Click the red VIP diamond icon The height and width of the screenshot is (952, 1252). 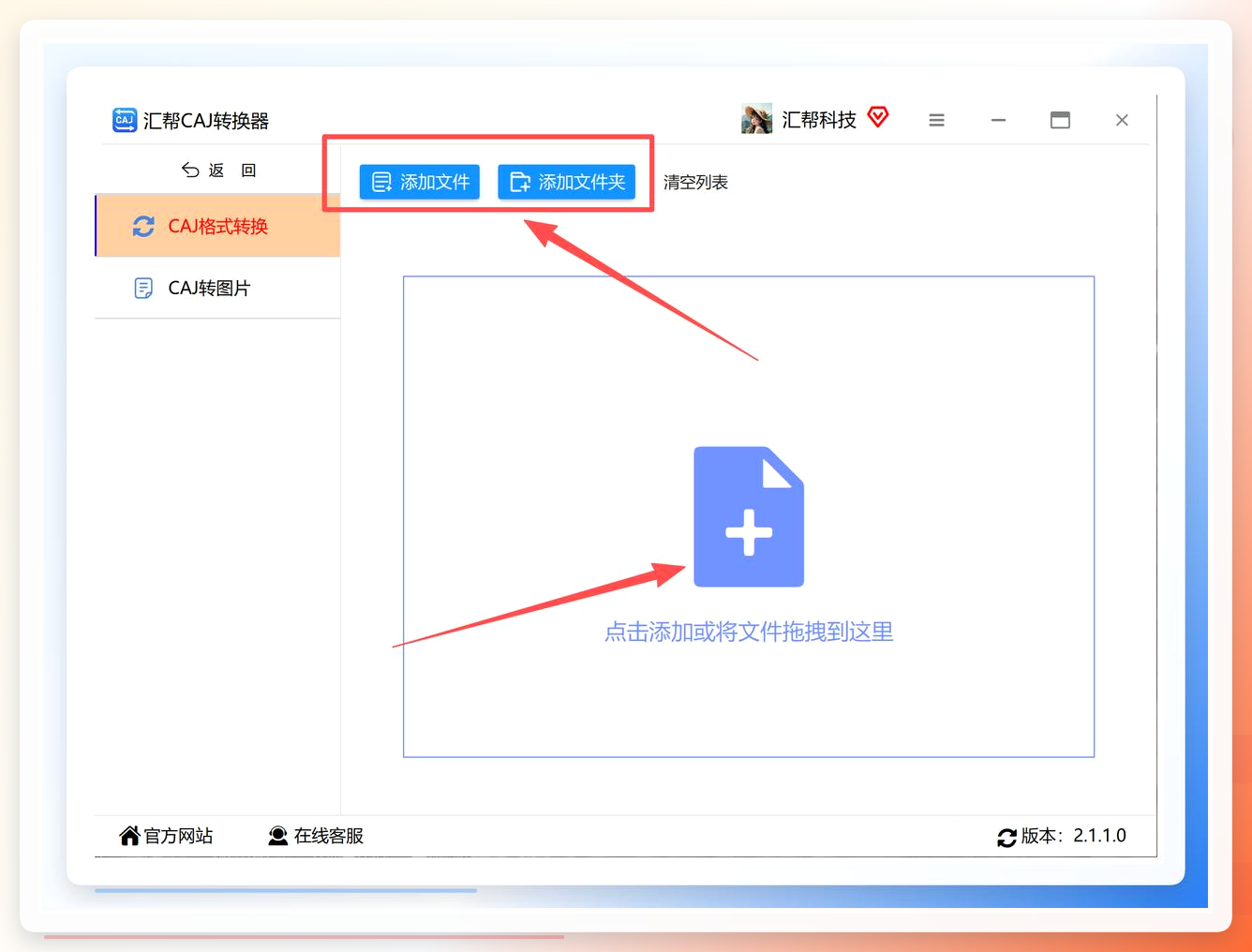(x=878, y=117)
